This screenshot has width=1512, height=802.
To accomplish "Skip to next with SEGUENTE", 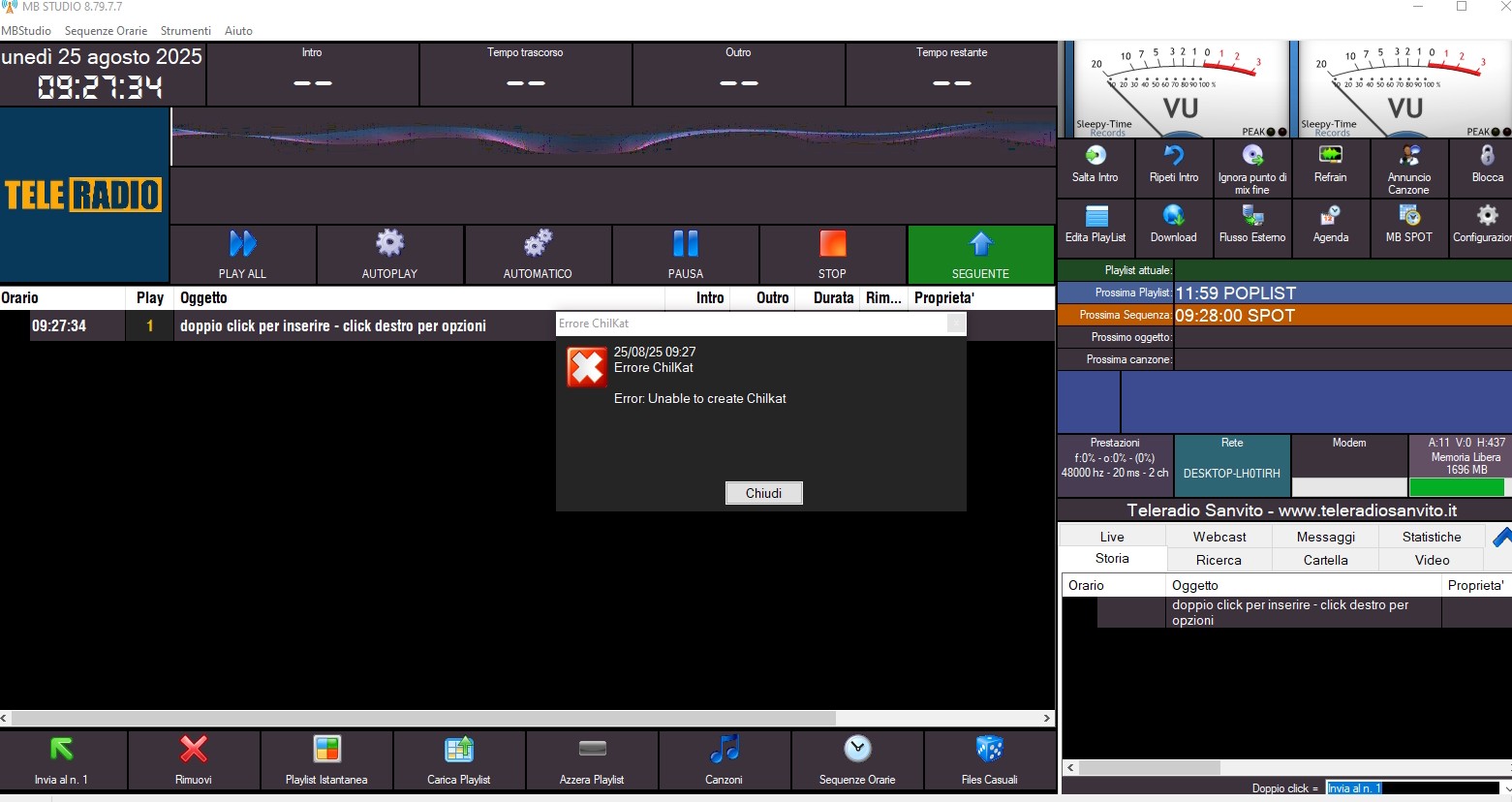I will coord(980,255).
